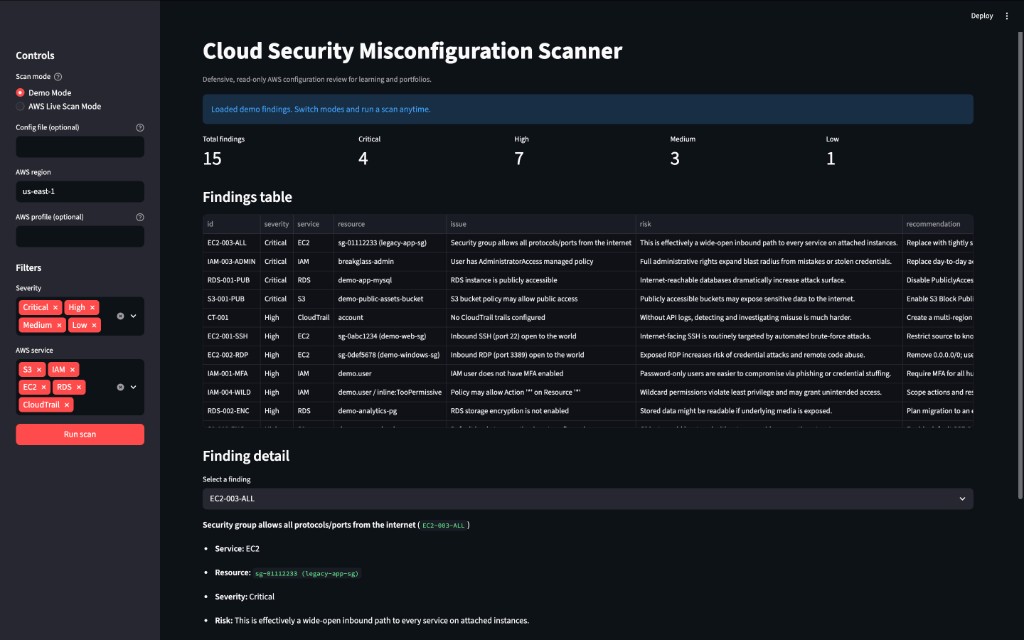Click the Total findings value 15
1024x640 pixels.
(212, 159)
